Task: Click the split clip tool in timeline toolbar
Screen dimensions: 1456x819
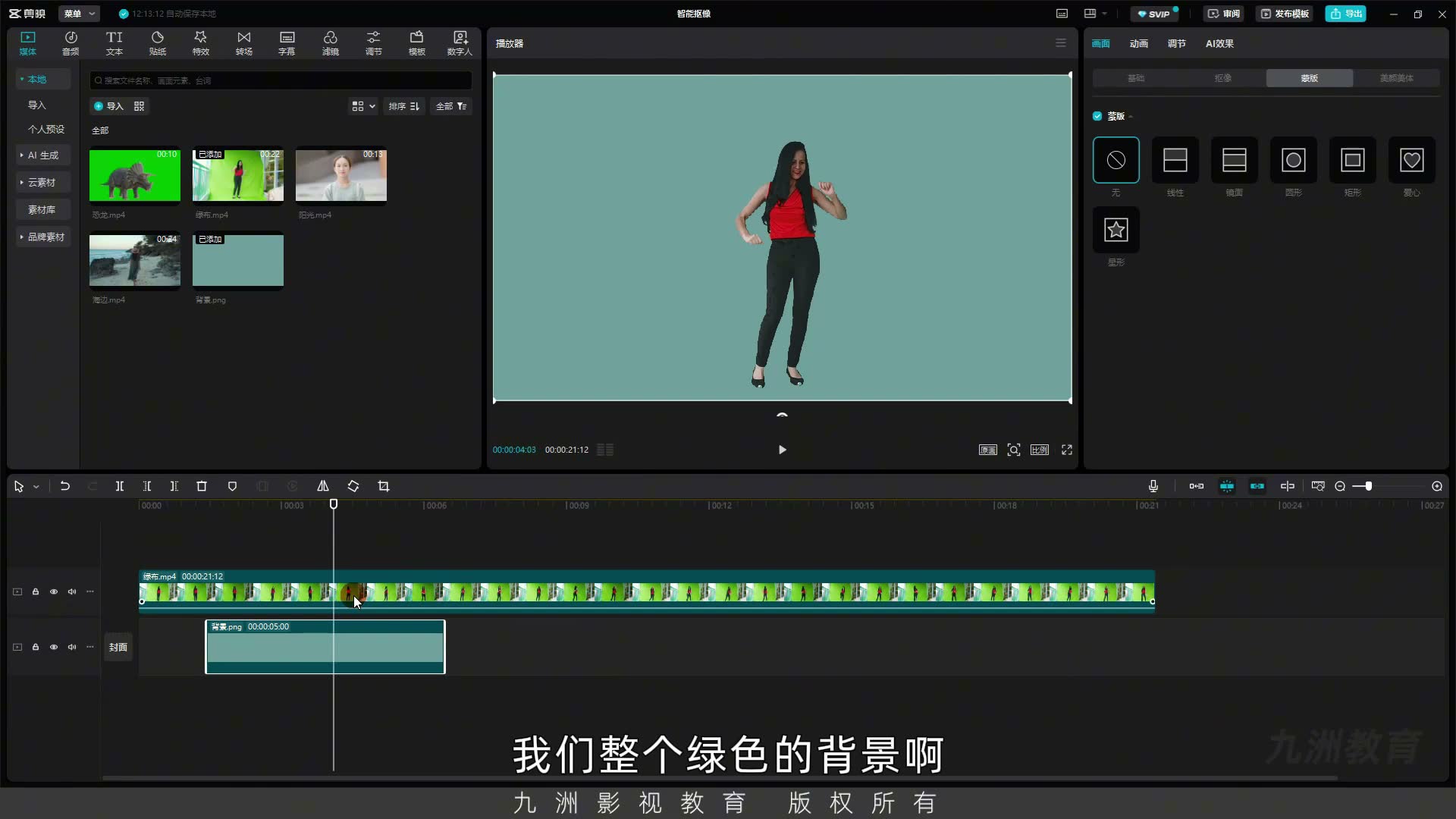Action: [x=119, y=486]
